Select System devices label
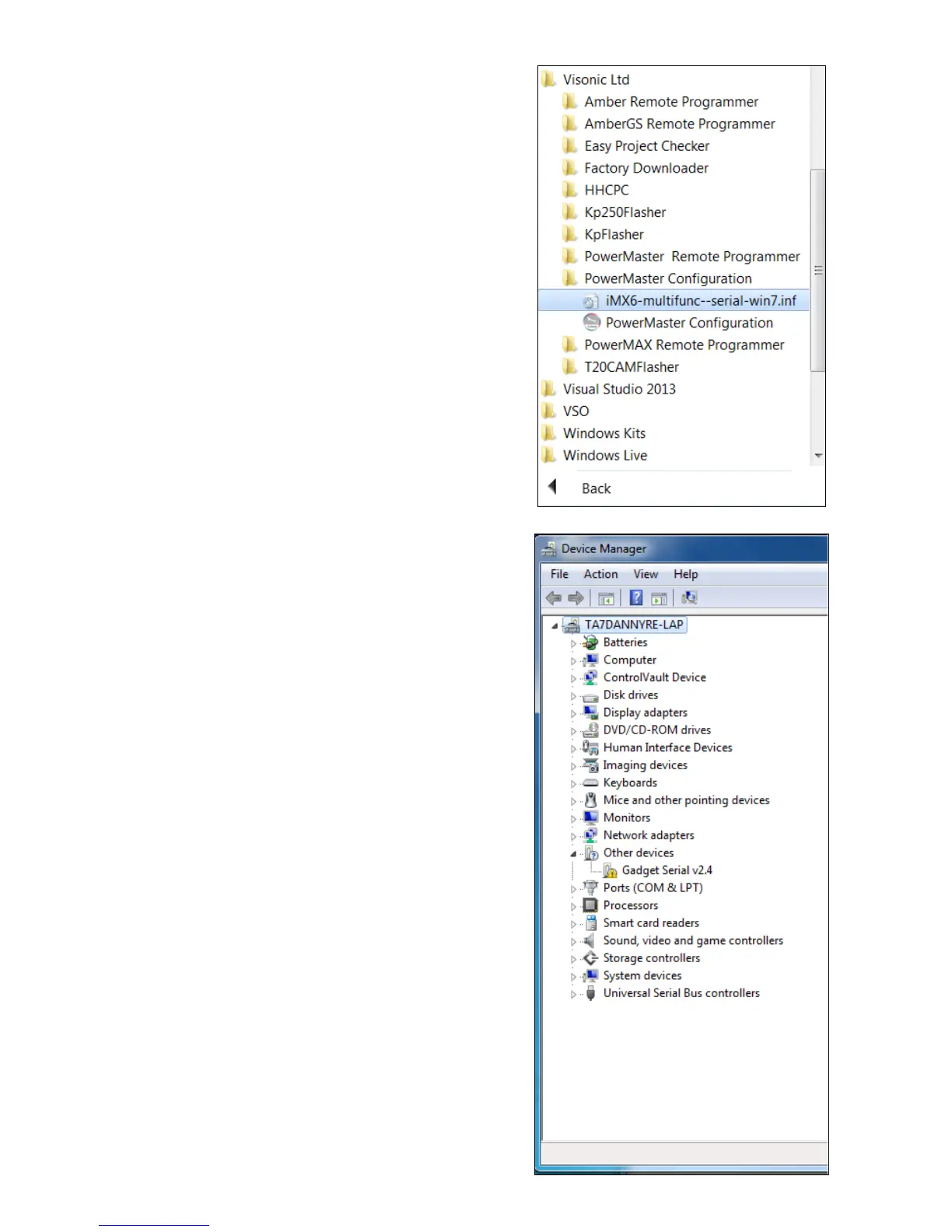 coord(642,976)
